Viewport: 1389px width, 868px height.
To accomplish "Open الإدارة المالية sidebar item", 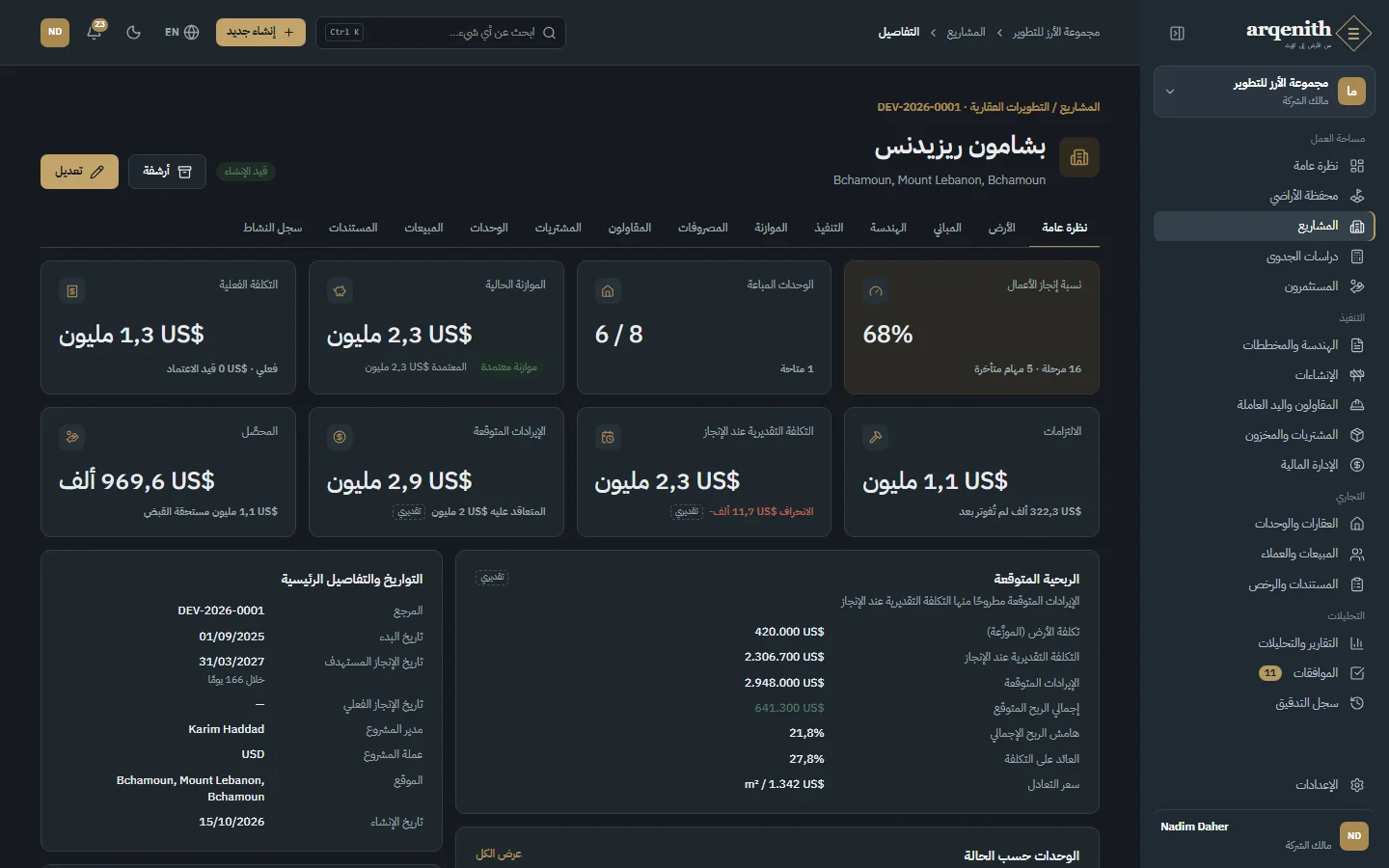I will pyautogui.click(x=1265, y=465).
